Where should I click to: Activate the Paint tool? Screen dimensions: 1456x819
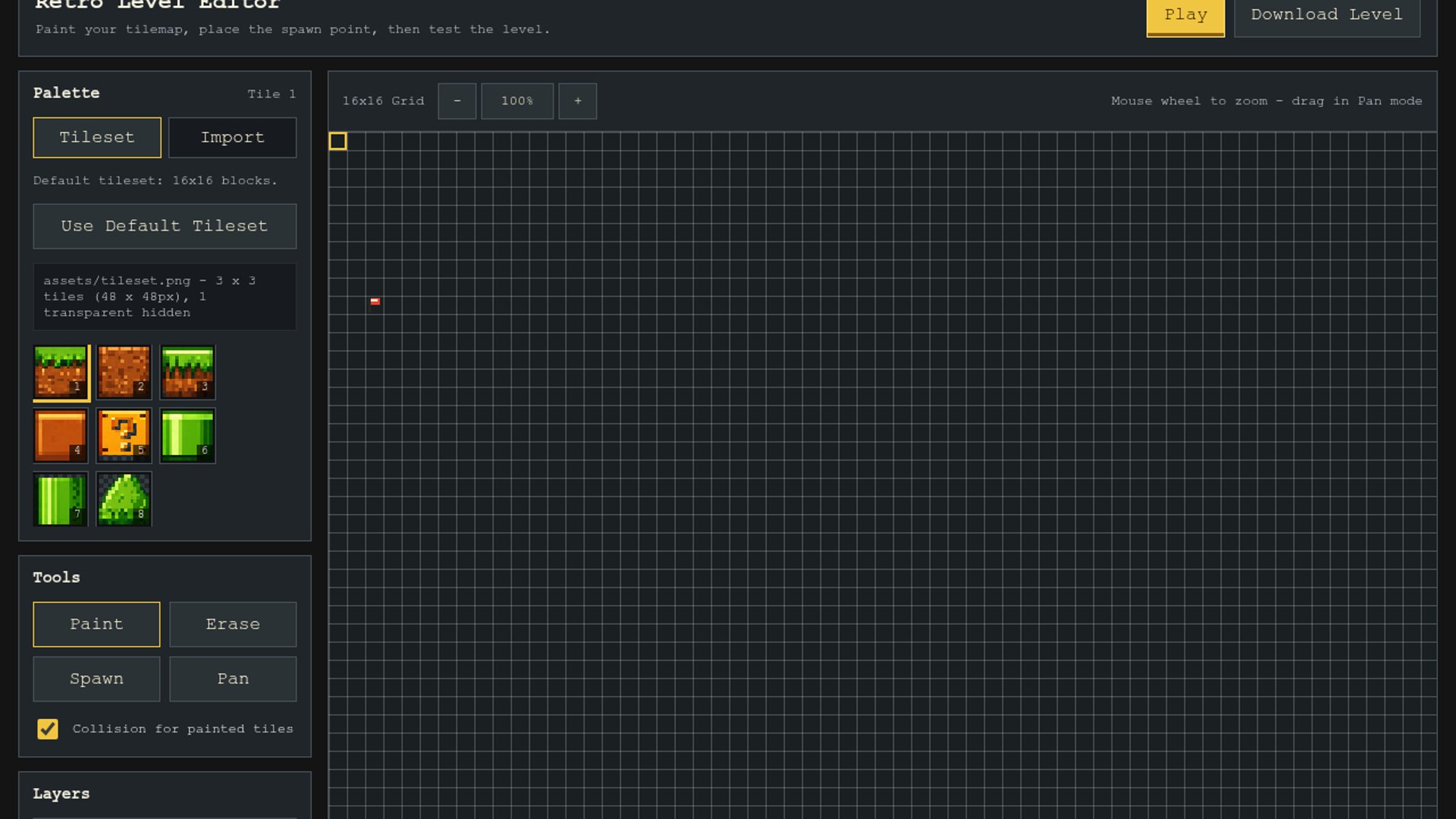click(96, 624)
